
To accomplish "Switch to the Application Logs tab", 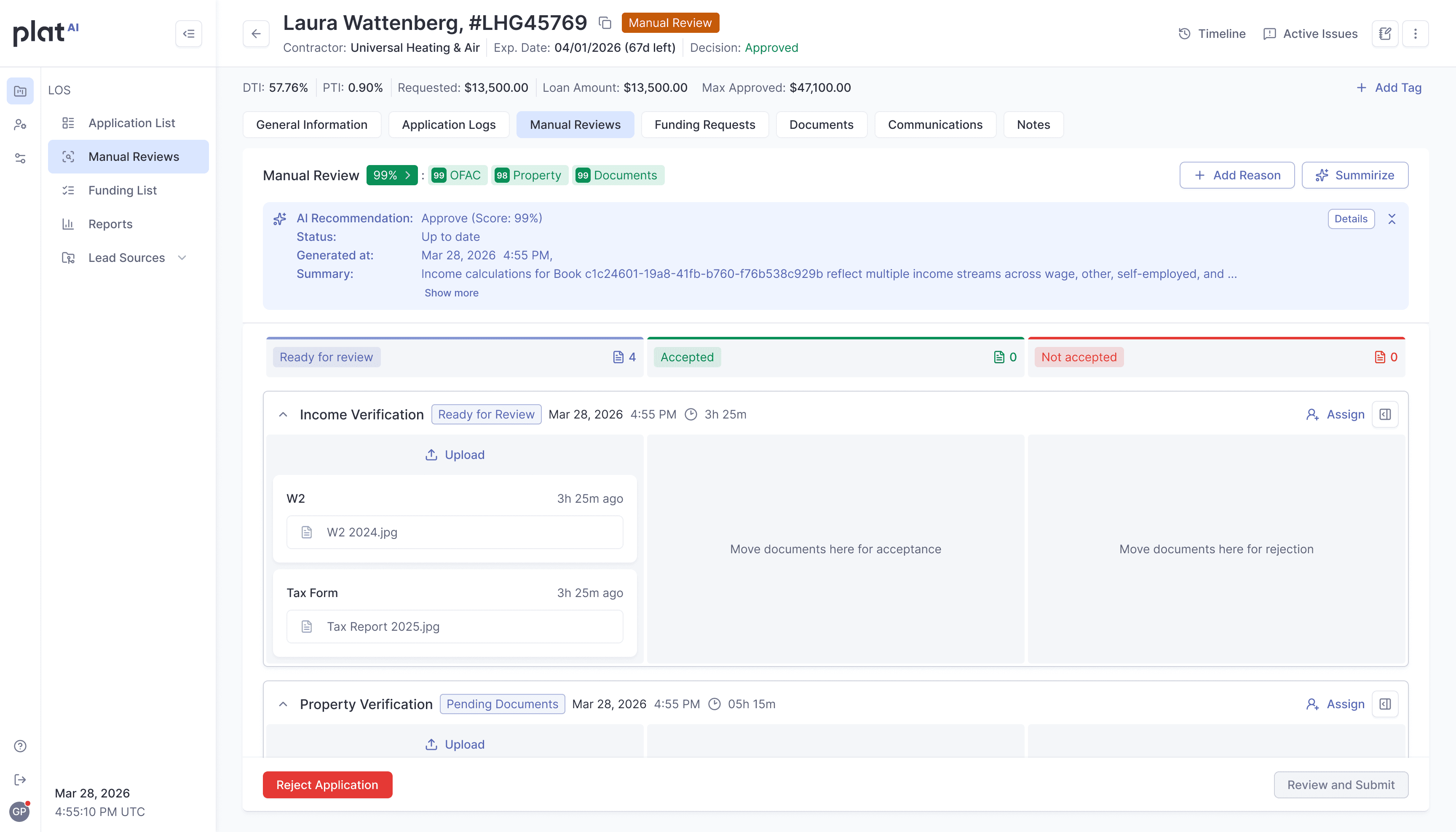I will 449,125.
